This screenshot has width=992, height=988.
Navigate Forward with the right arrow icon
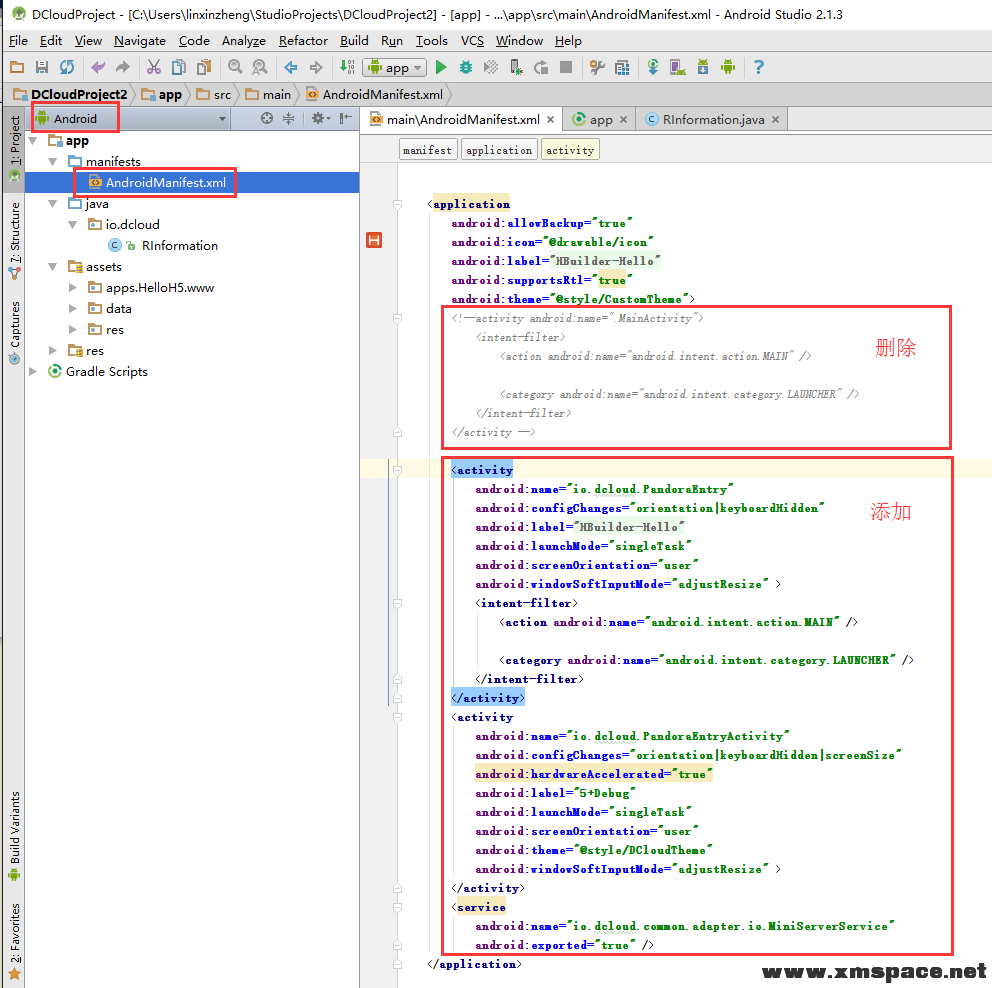[x=316, y=67]
